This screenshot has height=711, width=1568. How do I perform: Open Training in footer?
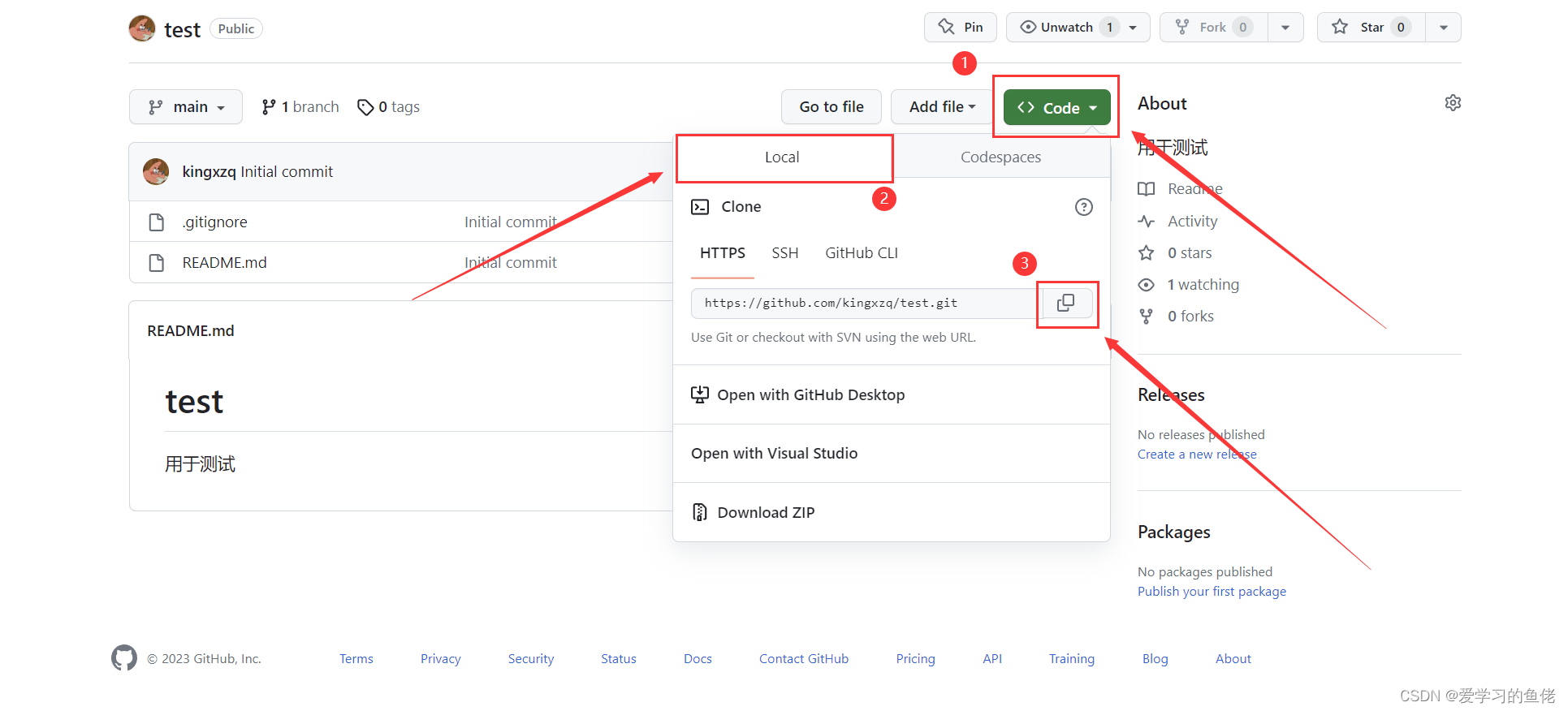[1072, 659]
